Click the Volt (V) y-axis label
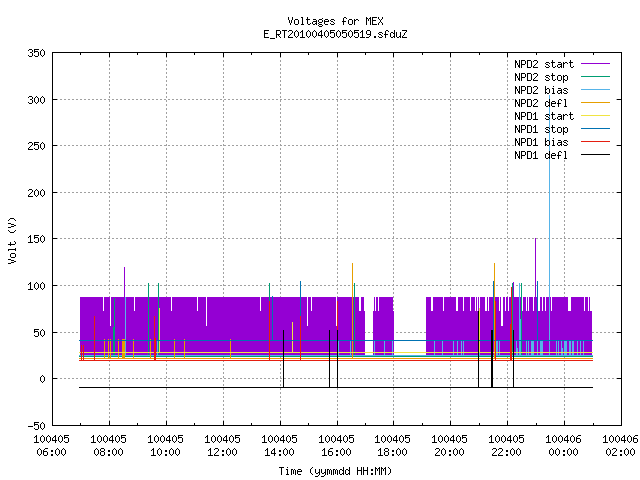640x480 pixels. coord(12,240)
